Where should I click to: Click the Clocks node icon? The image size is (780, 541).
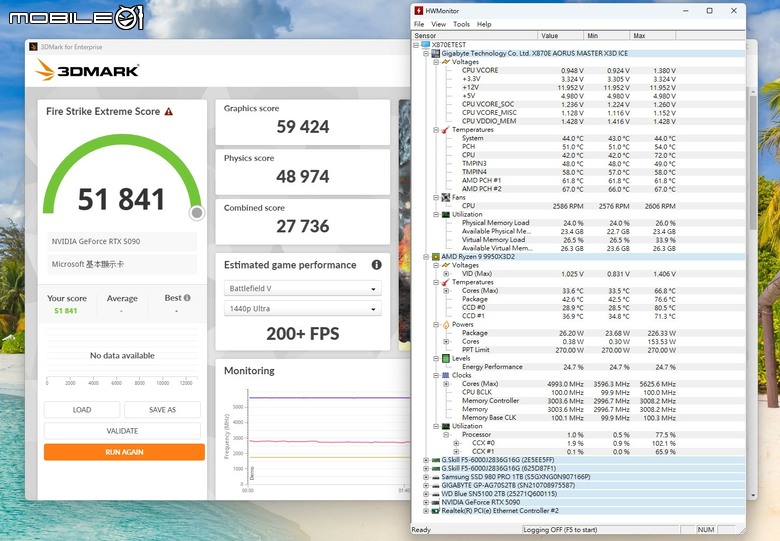coord(446,375)
